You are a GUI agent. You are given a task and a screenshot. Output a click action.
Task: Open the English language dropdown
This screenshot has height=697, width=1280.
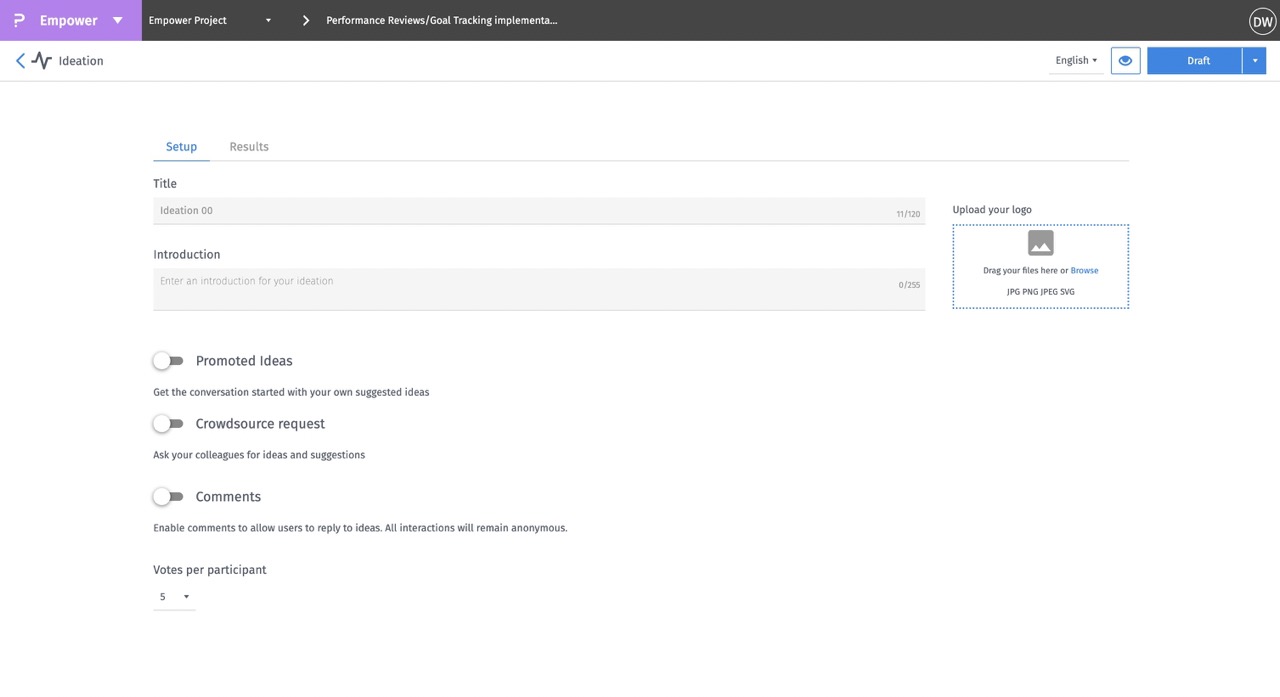[x=1076, y=61]
